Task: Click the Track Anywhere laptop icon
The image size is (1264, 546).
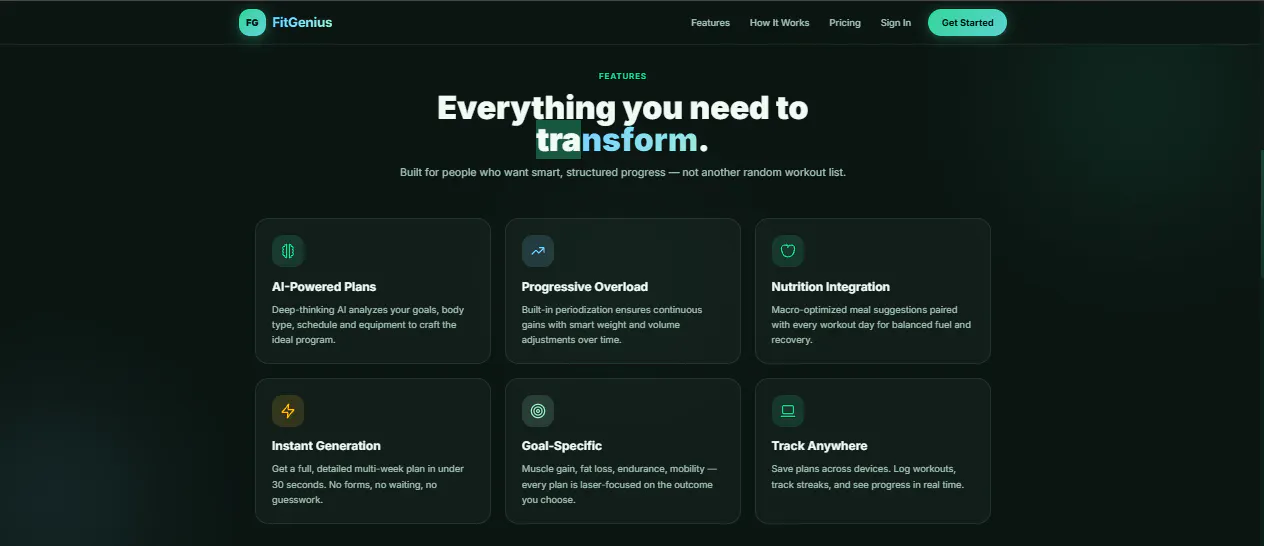Action: [x=788, y=411]
